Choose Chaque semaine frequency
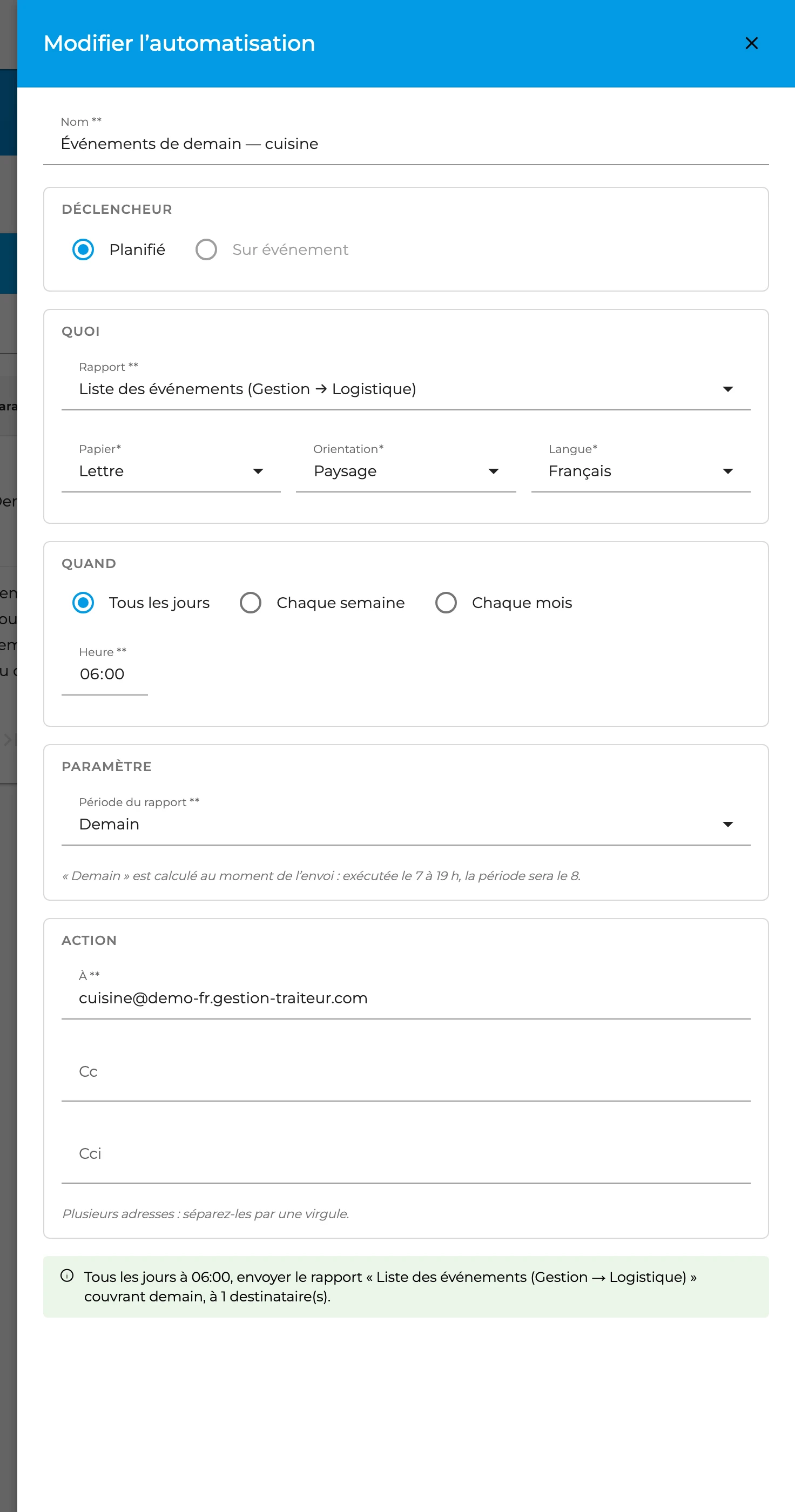795x1512 pixels. (x=251, y=603)
